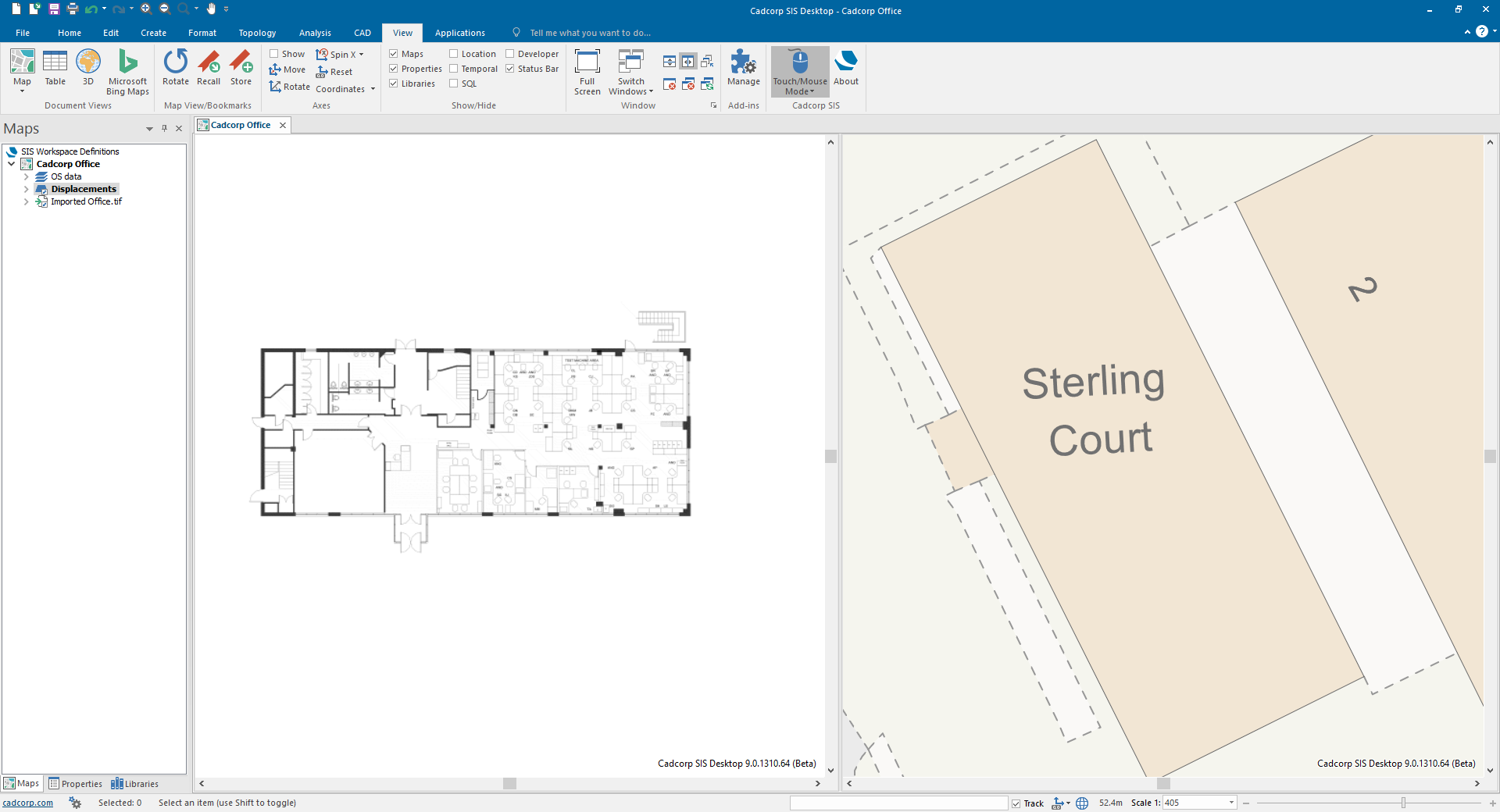This screenshot has width=1500, height=812.
Task: Open the 3D document view
Action: tap(88, 67)
